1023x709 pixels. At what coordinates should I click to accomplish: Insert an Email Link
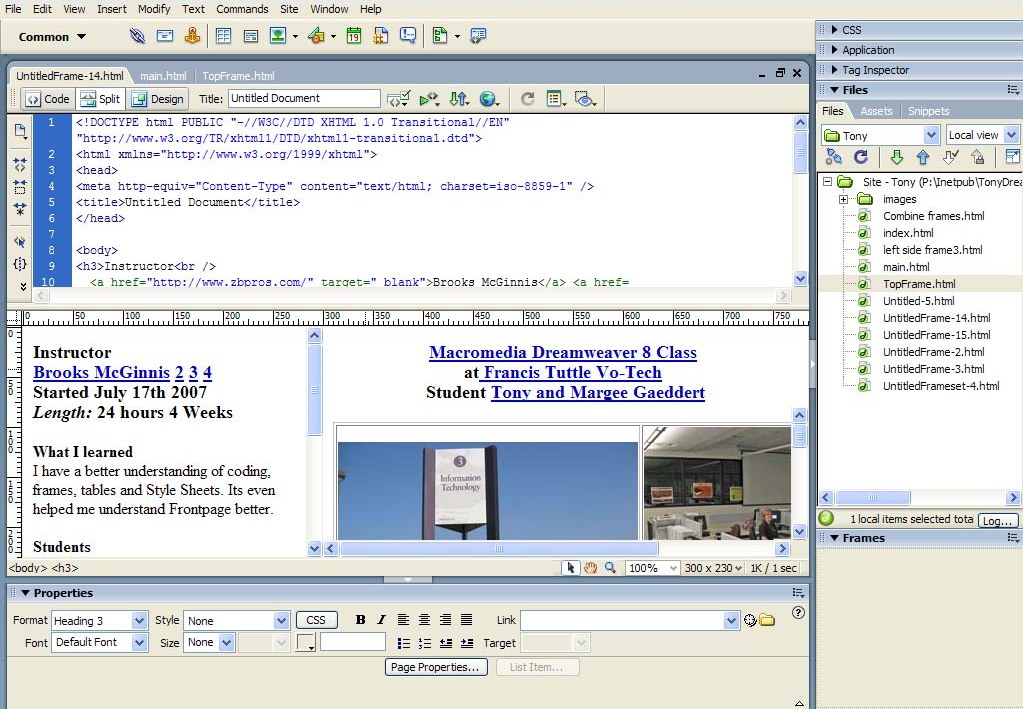164,36
